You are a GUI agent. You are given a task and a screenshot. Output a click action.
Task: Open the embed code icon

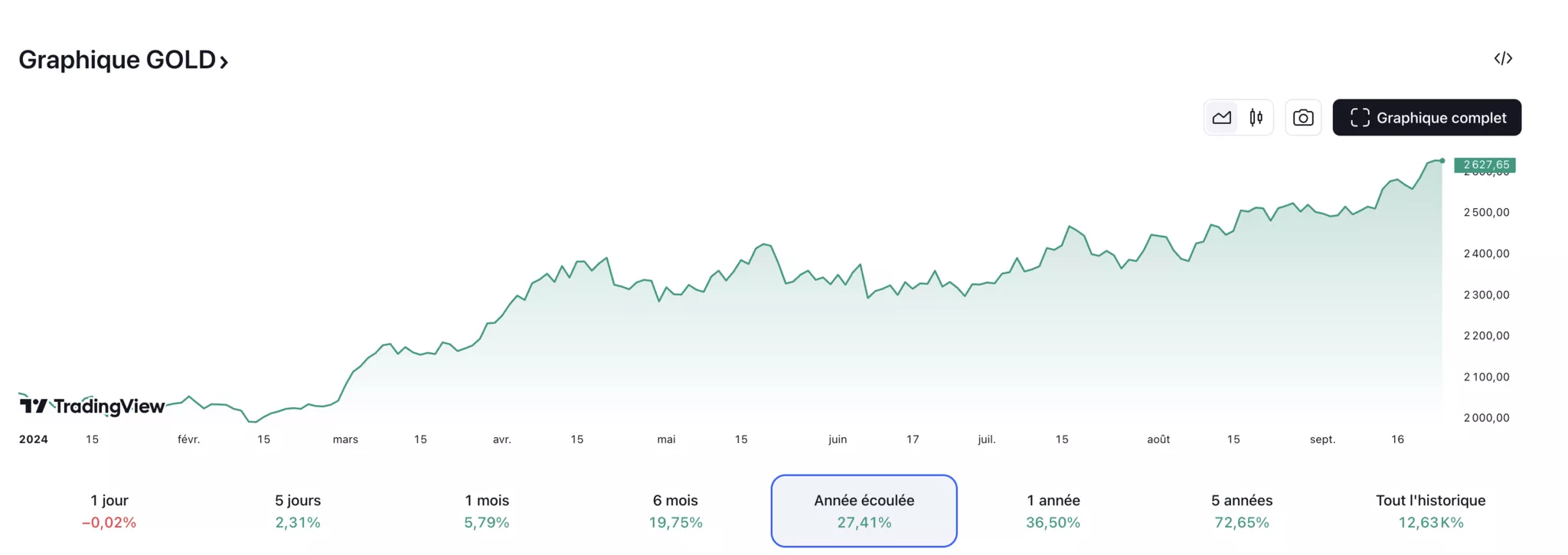1503,58
